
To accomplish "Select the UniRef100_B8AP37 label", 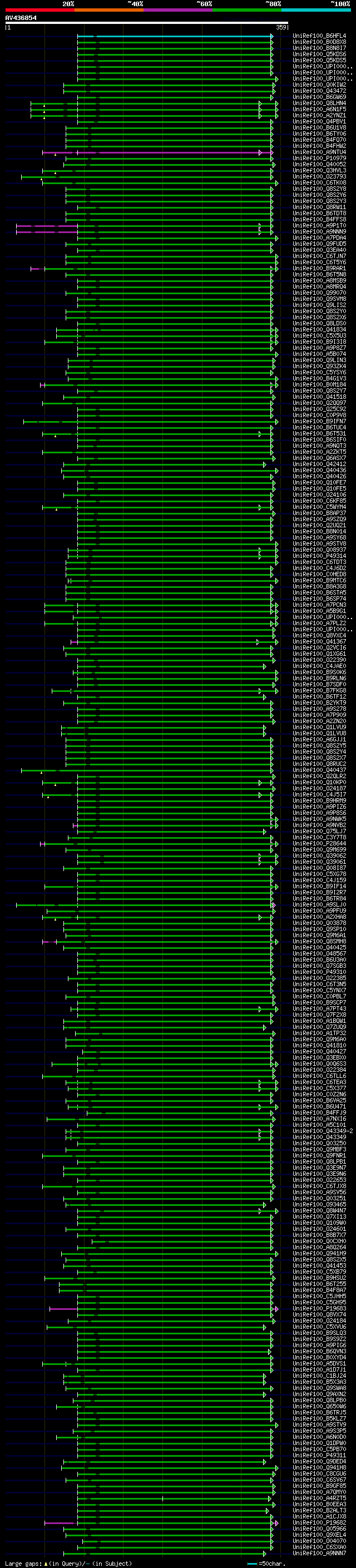I will tap(319, 513).
